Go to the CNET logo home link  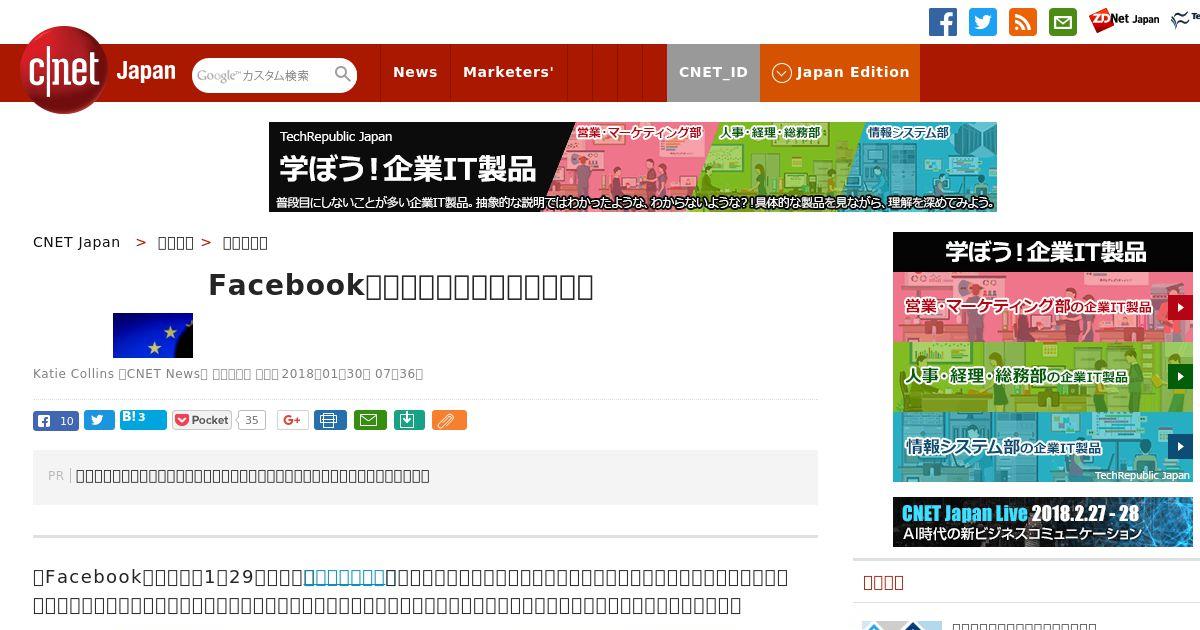click(64, 70)
